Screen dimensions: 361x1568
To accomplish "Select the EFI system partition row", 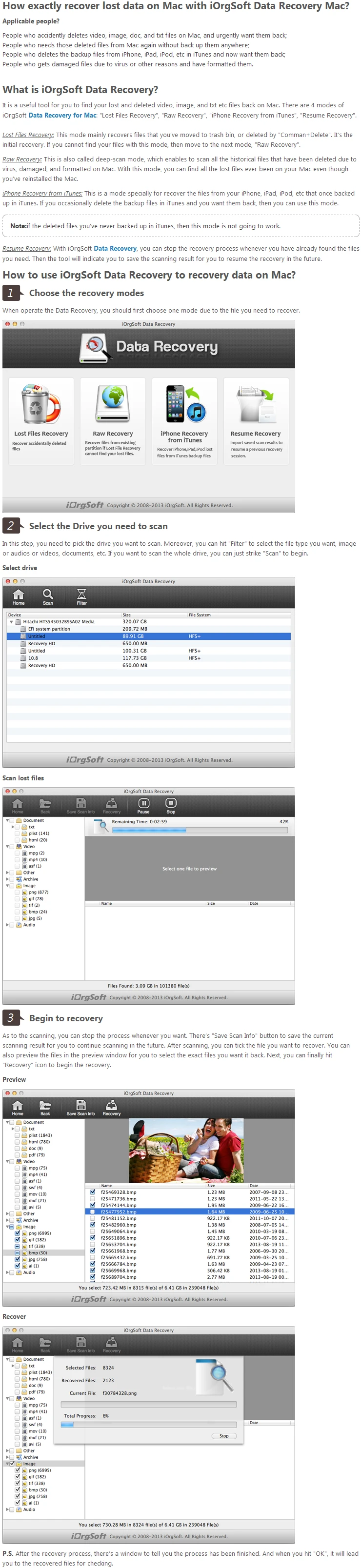I will pos(148,629).
